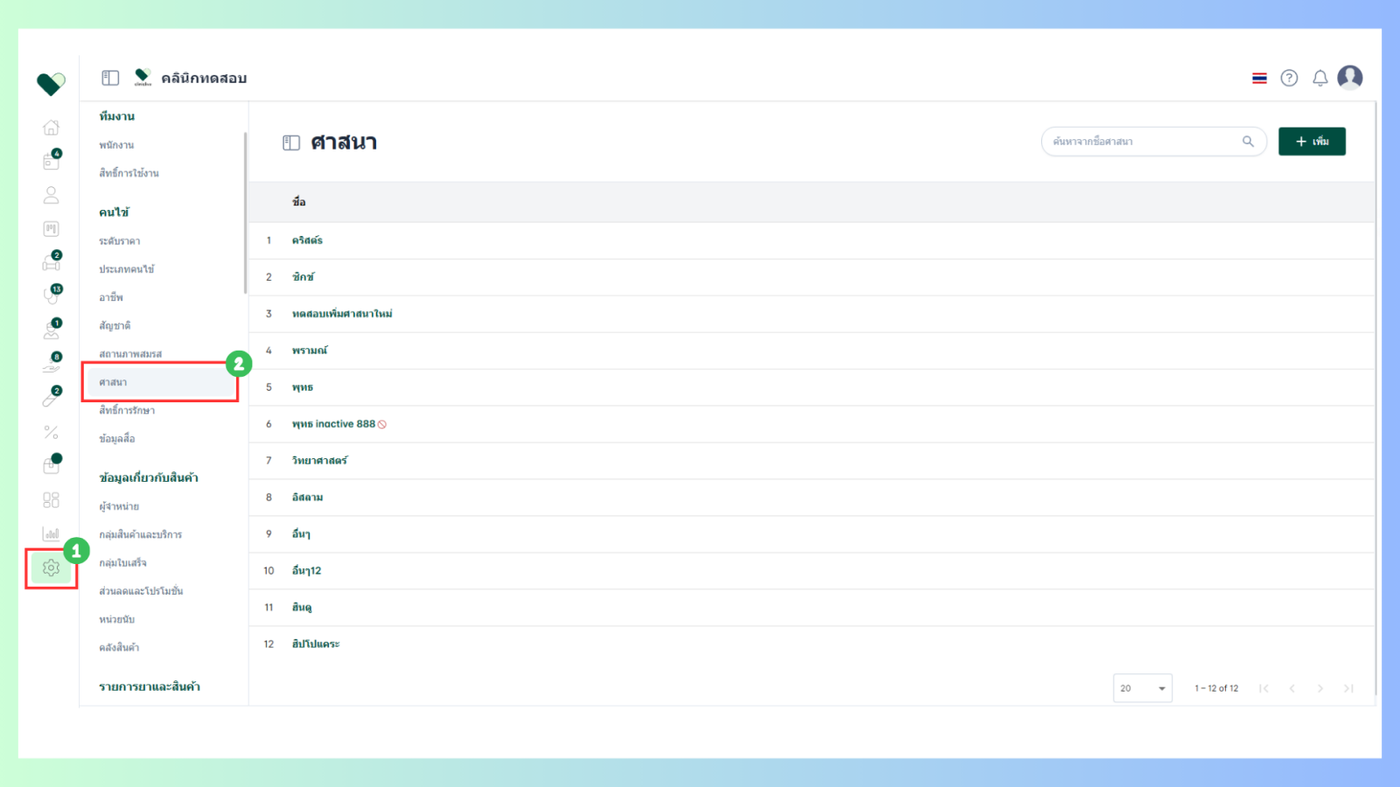1400x787 pixels.
Task: Go to previous page in pagination
Action: coord(1292,688)
